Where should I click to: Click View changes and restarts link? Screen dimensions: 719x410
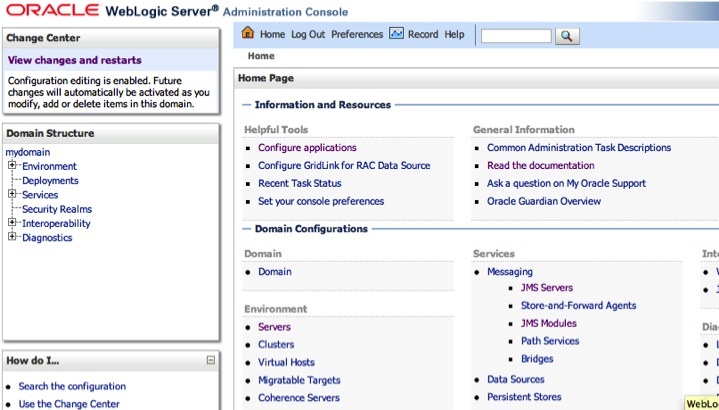[74, 60]
